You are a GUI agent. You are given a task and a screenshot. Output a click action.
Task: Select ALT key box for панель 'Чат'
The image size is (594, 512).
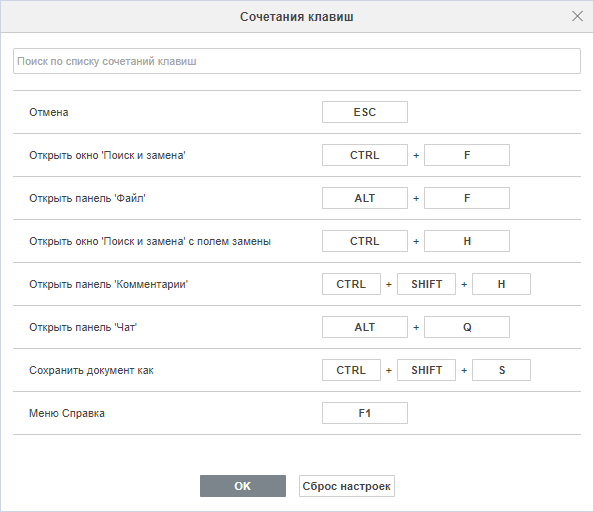coord(365,327)
